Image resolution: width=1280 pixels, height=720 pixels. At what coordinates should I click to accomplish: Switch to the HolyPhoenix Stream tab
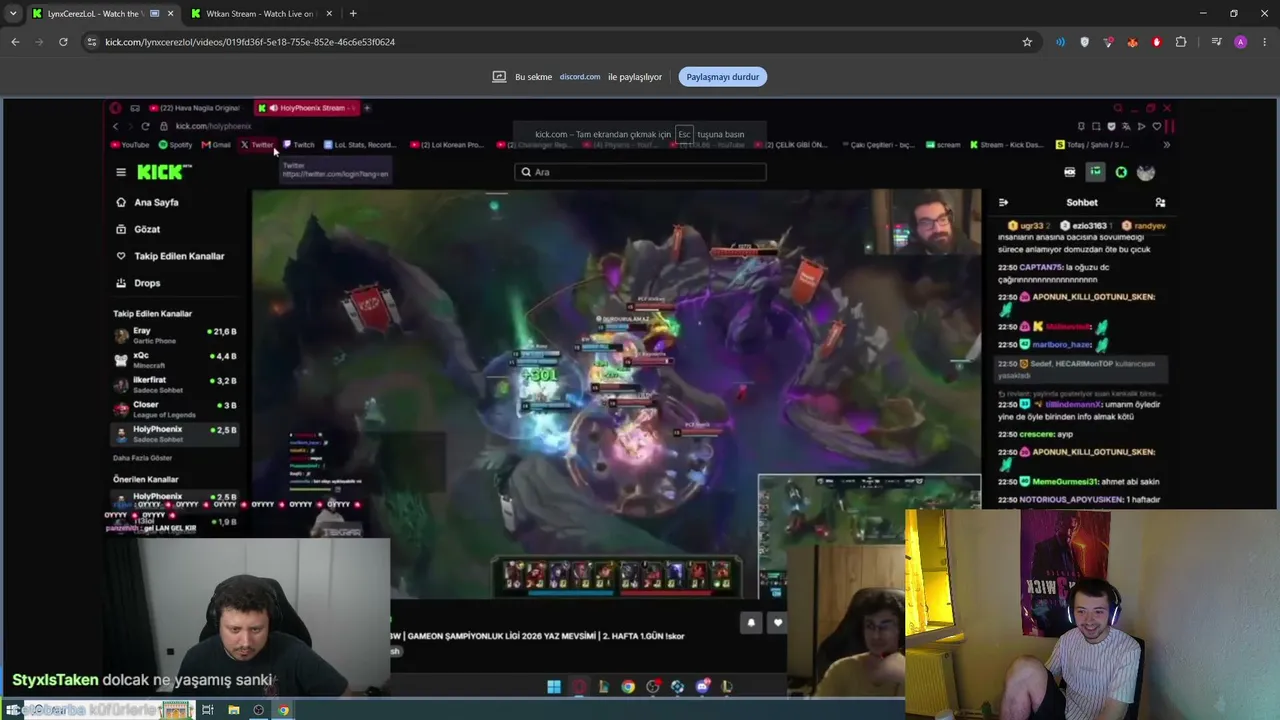point(306,108)
